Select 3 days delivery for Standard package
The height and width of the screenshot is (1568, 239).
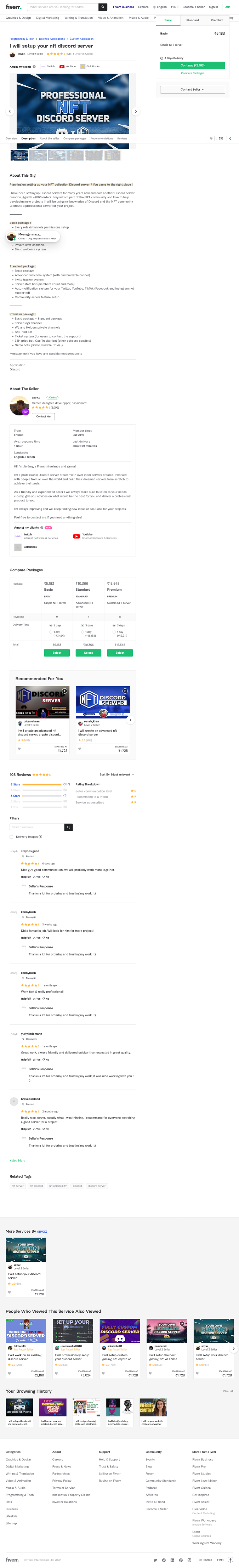82,625
